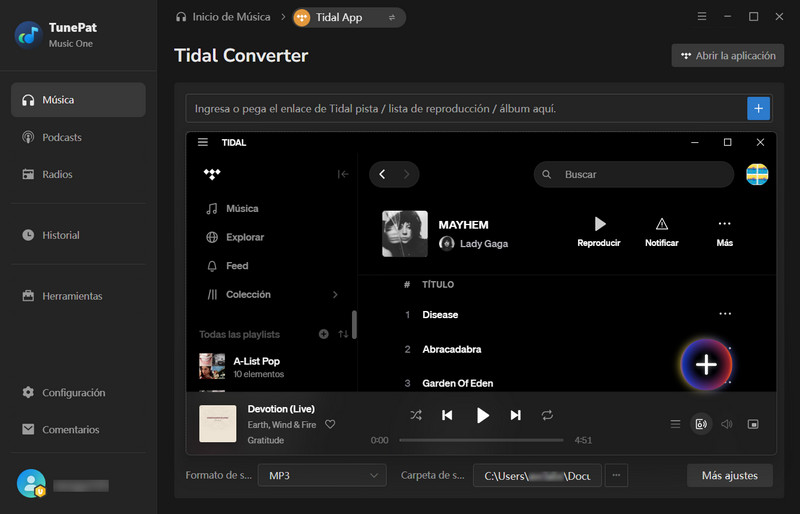The height and width of the screenshot is (514, 800).
Task: Open mini player view
Action: 753,424
